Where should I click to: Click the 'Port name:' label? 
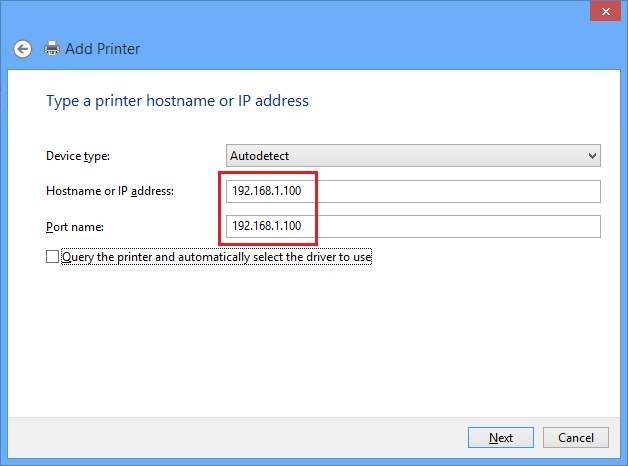pyautogui.click(x=74, y=227)
